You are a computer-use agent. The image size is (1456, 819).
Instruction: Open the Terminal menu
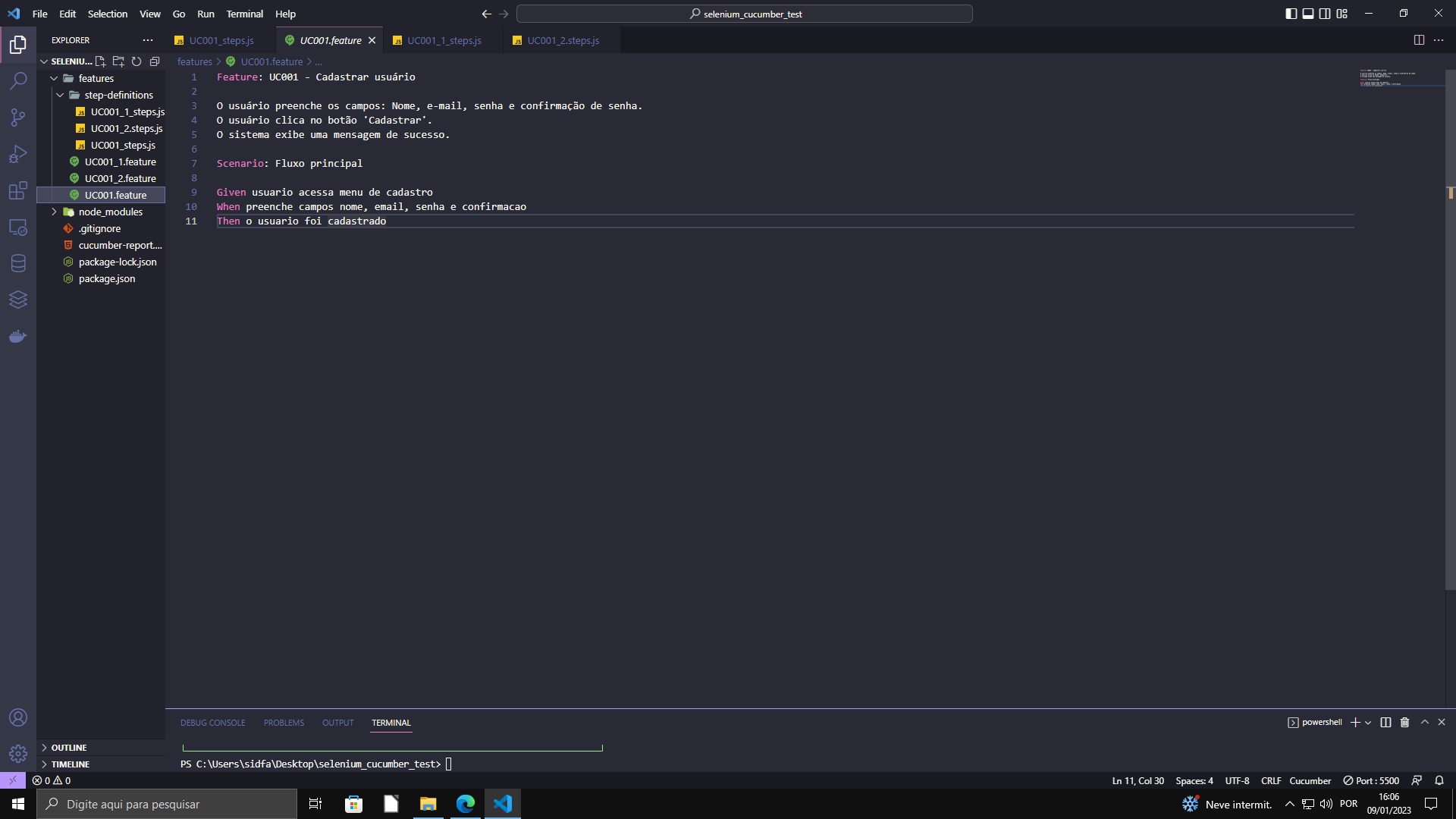(244, 14)
